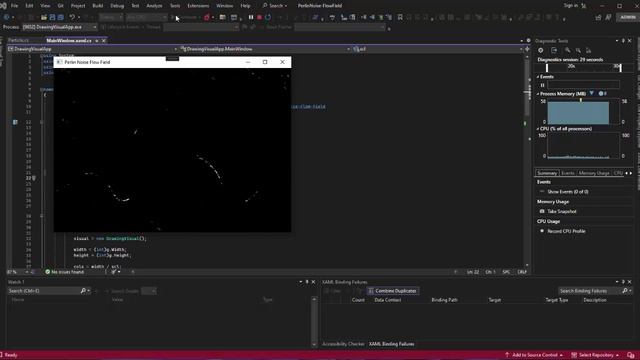Pin the MainWindow.xaml.cs tab
640x360 pixels.
click(97, 41)
